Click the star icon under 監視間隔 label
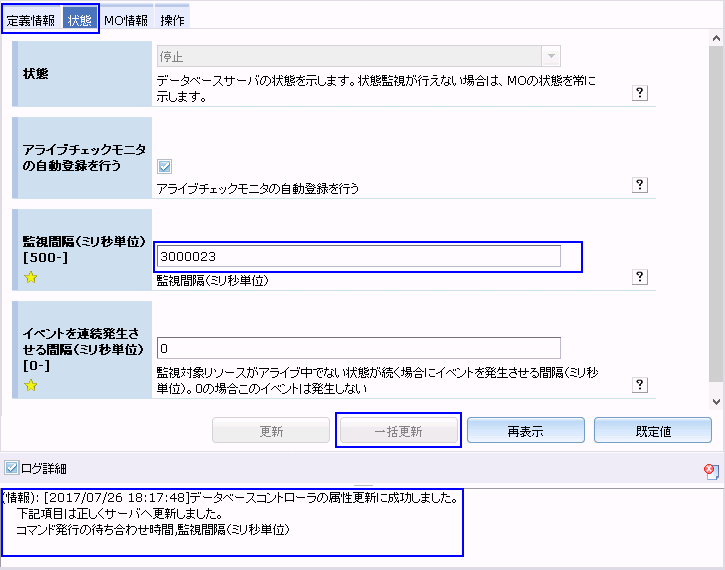This screenshot has width=725, height=570. click(30, 278)
